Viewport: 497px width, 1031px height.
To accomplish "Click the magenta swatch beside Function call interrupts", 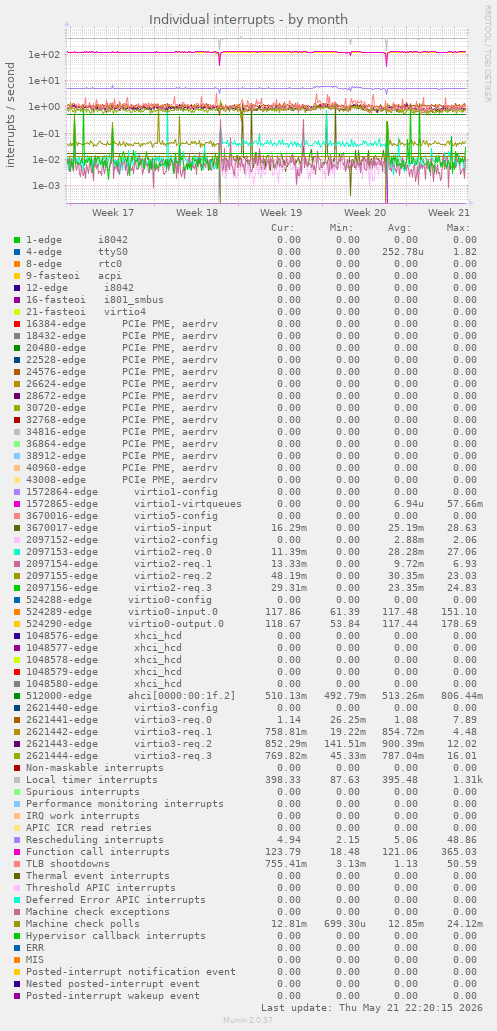I will pos(17,852).
